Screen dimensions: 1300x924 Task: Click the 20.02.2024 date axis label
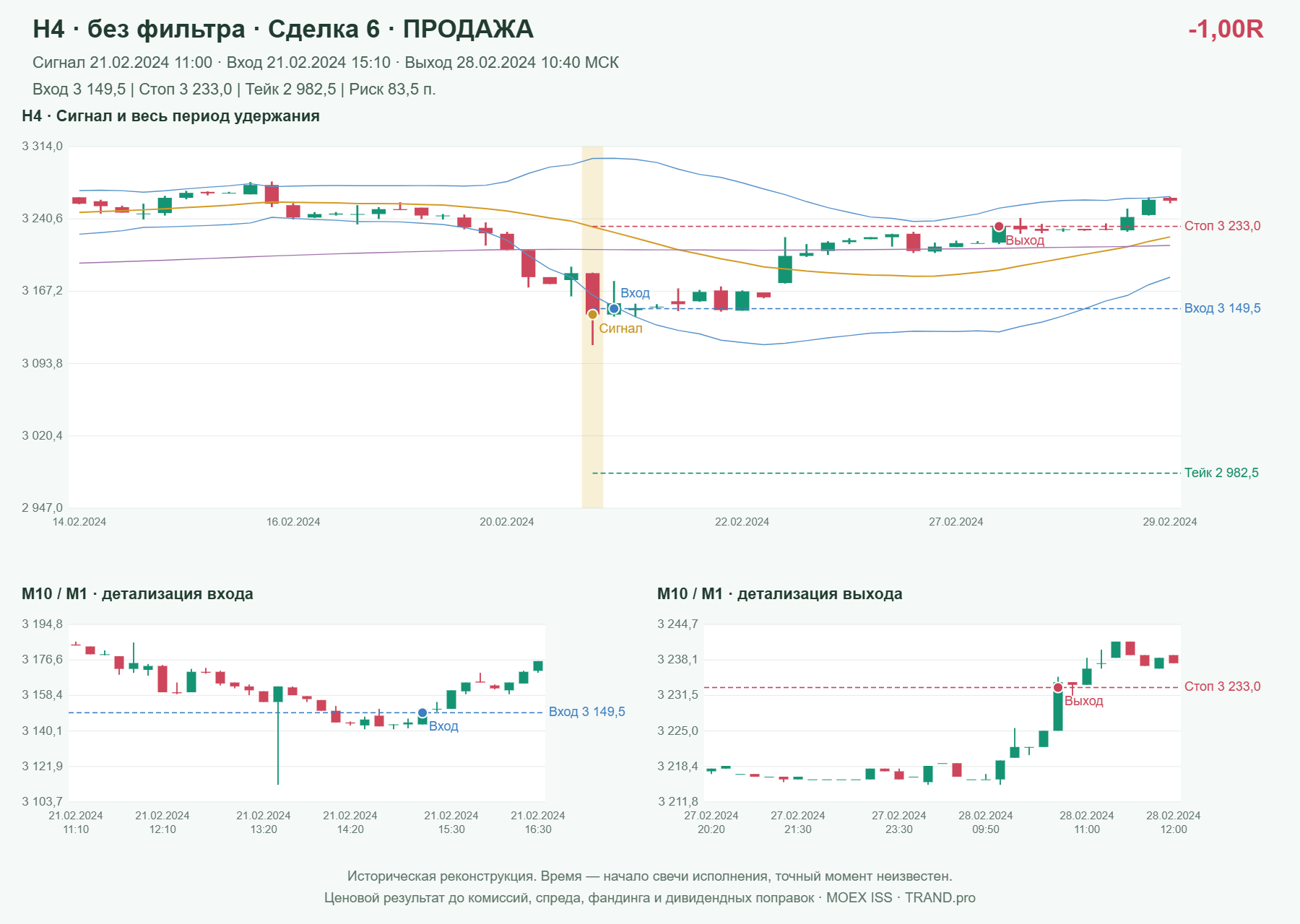pos(507,522)
